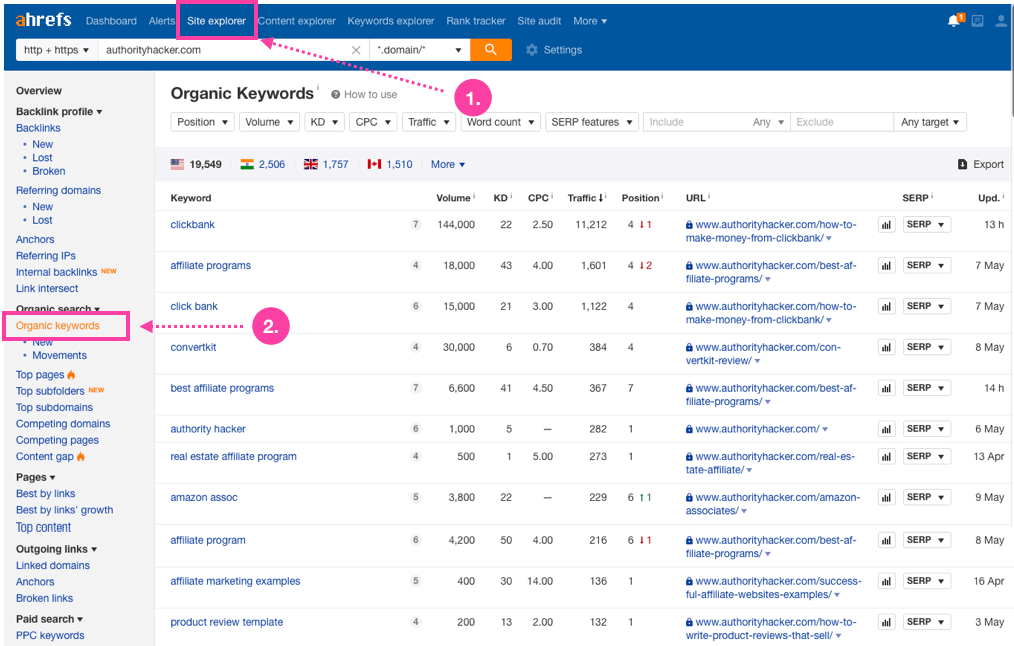This screenshot has width=1014, height=646.
Task: Click the Export download icon
Action: 962,165
